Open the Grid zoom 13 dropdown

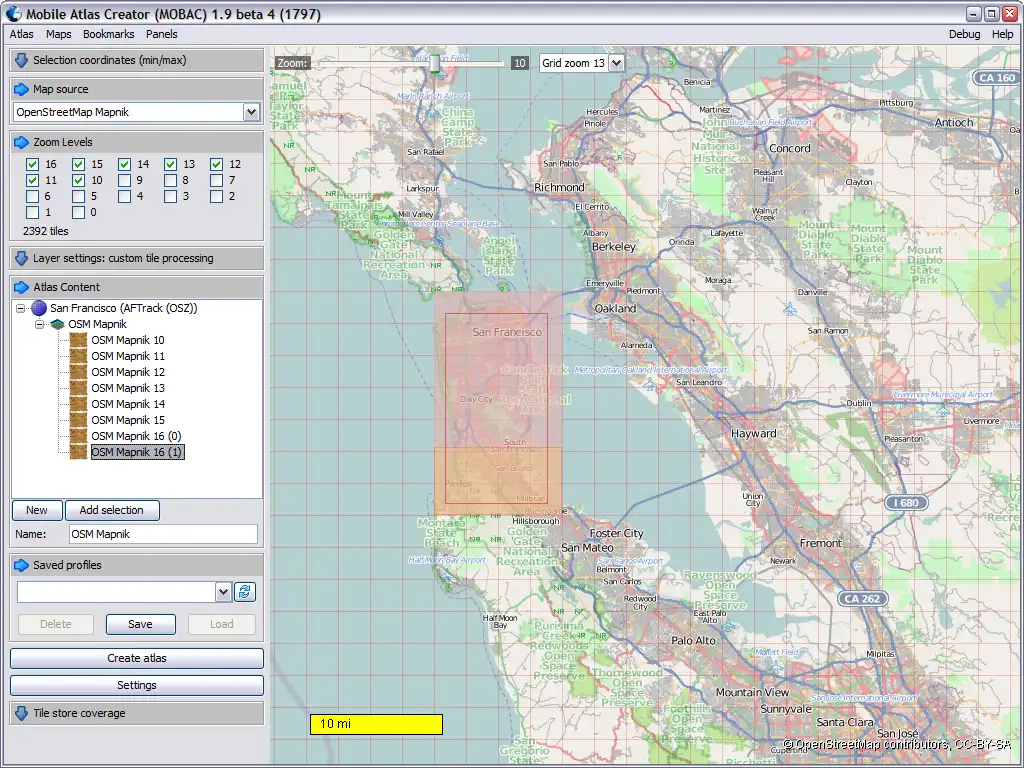pos(615,63)
